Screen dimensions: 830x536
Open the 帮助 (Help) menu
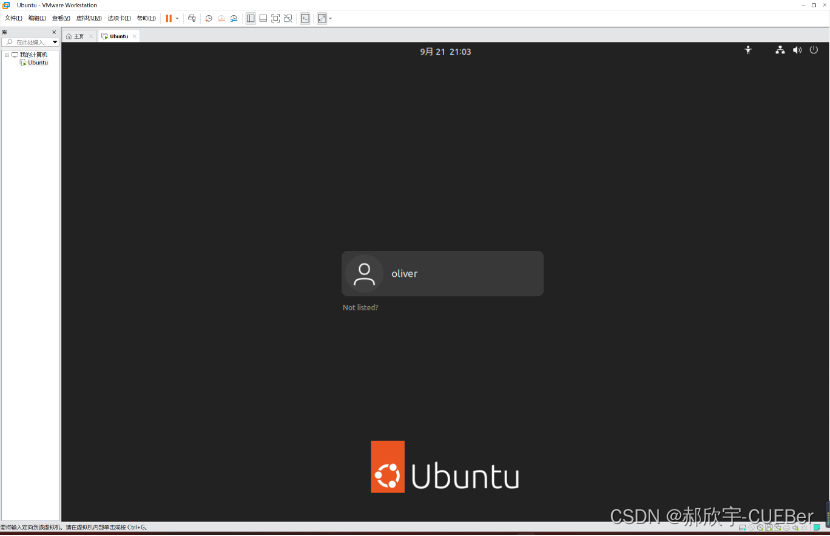(146, 18)
